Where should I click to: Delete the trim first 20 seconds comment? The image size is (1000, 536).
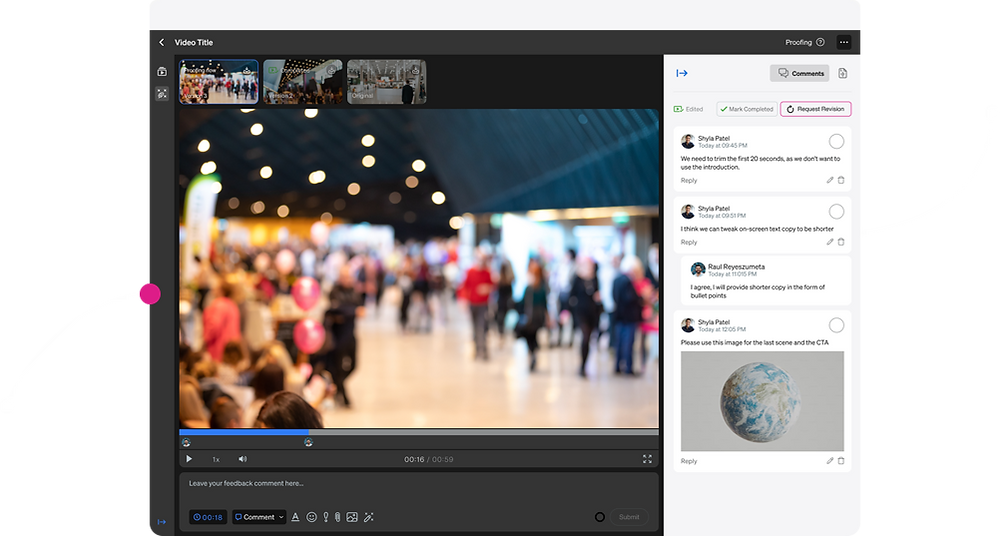point(841,180)
